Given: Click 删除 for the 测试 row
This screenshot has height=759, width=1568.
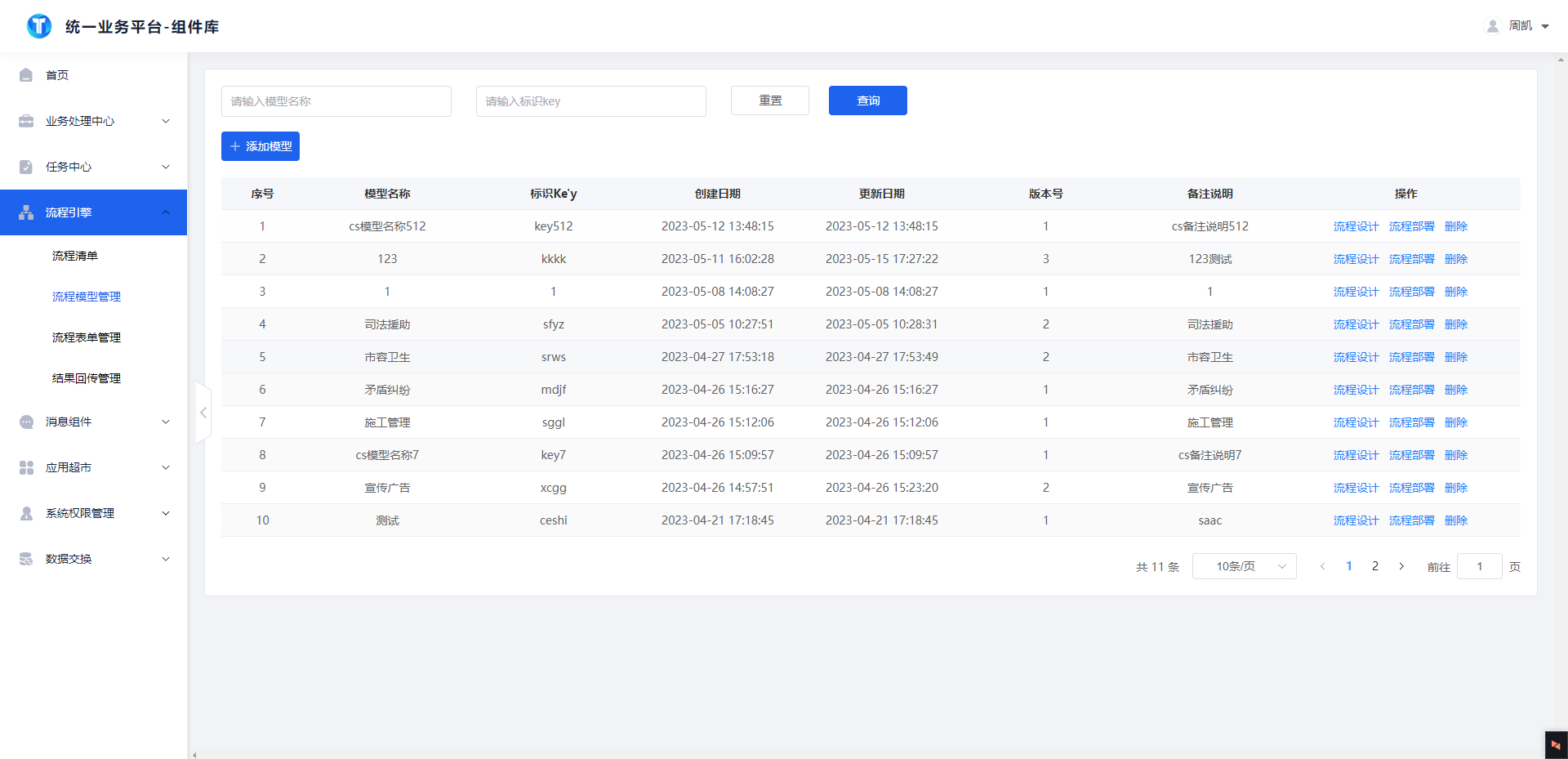Looking at the screenshot, I should (1456, 520).
